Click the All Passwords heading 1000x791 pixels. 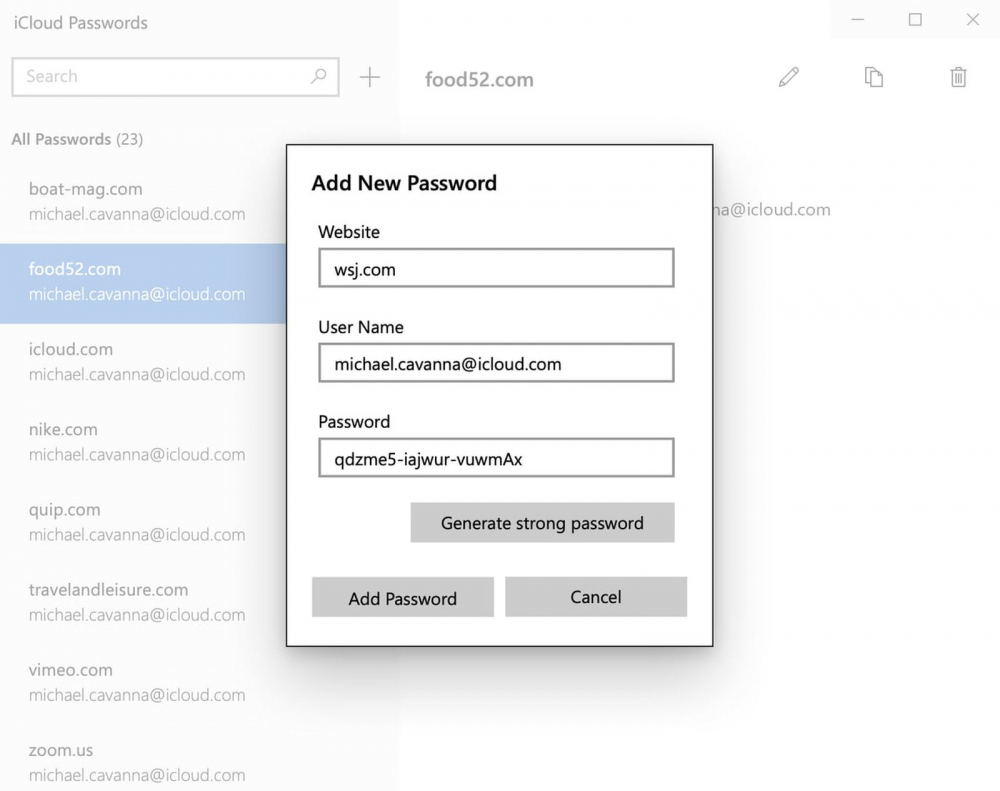click(x=76, y=139)
